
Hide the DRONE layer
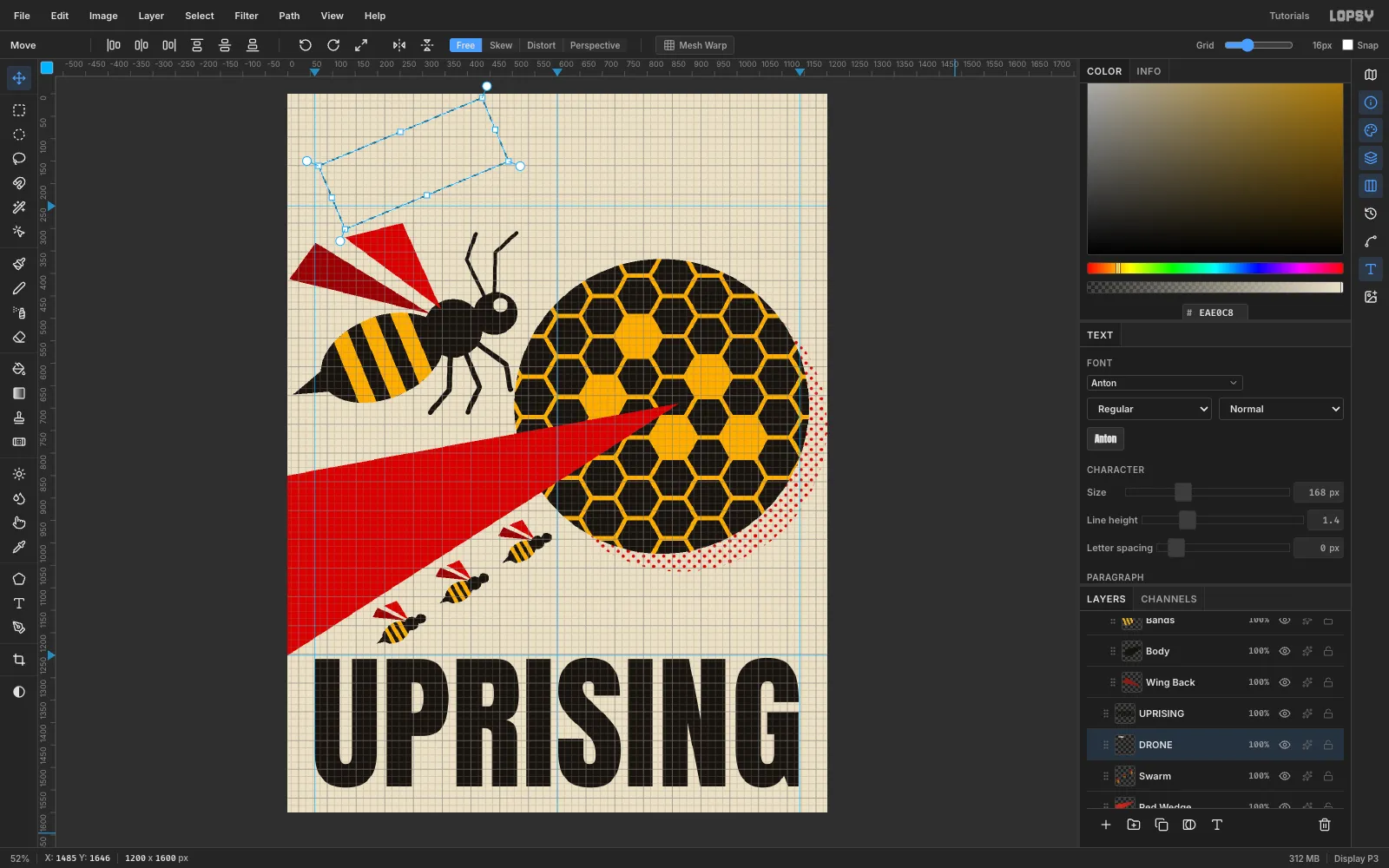tap(1285, 745)
